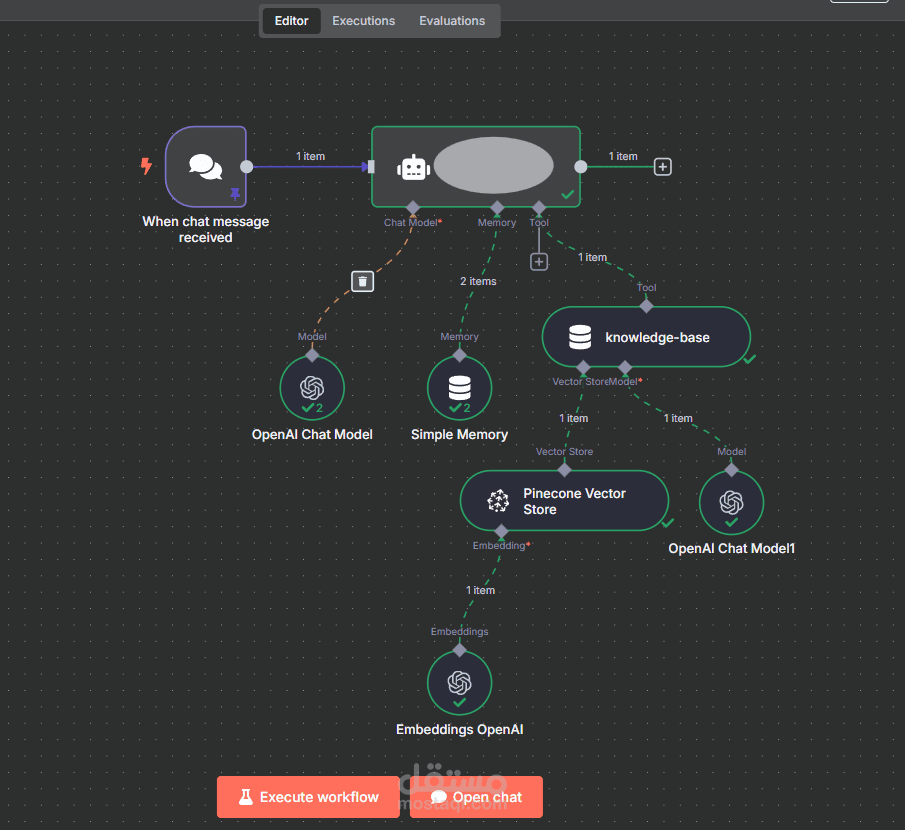Viewport: 905px width, 830px height.
Task: Click the agent node's Chat Model connector diamond
Action: pyautogui.click(x=413, y=208)
